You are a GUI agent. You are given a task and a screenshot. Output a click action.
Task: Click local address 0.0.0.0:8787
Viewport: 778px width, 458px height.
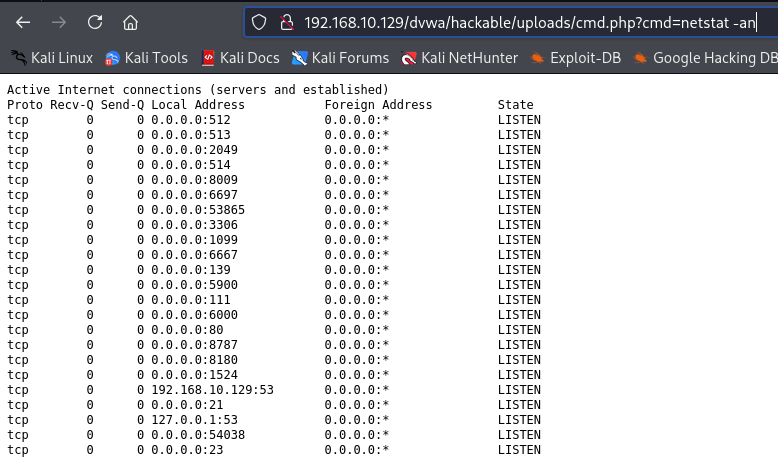[194, 345]
